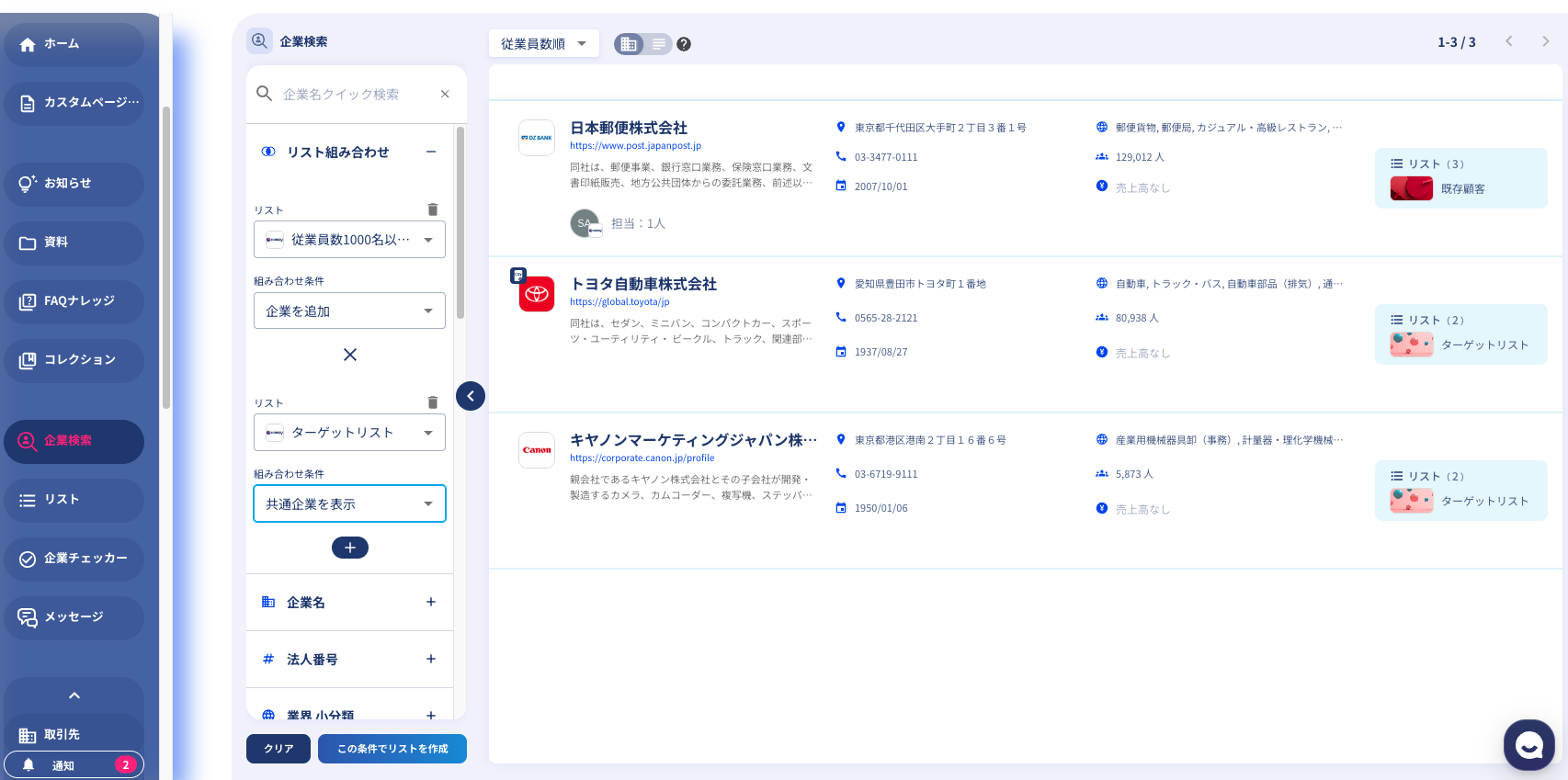Screen dimensions: 1568x780
Task: Open the リスト sidebar item
Action: pos(74,500)
